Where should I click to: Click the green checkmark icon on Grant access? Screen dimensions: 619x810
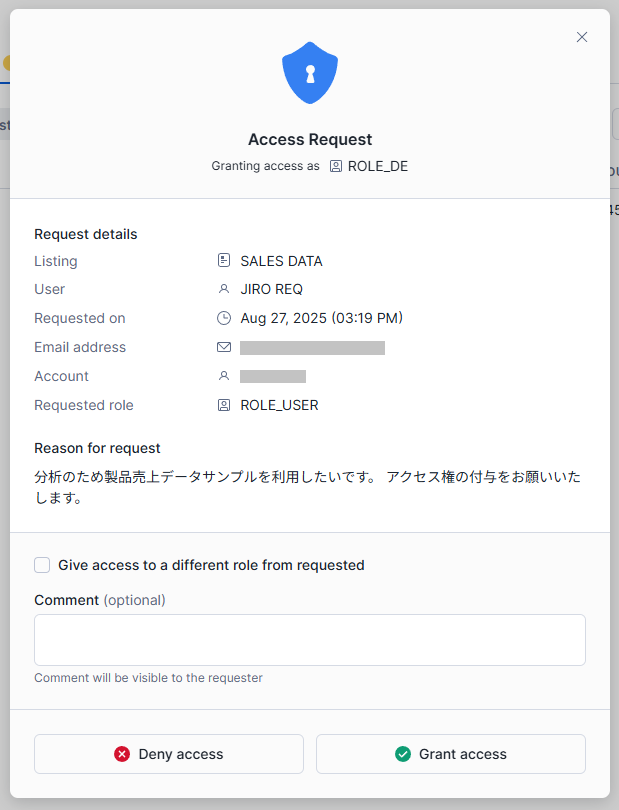point(403,754)
